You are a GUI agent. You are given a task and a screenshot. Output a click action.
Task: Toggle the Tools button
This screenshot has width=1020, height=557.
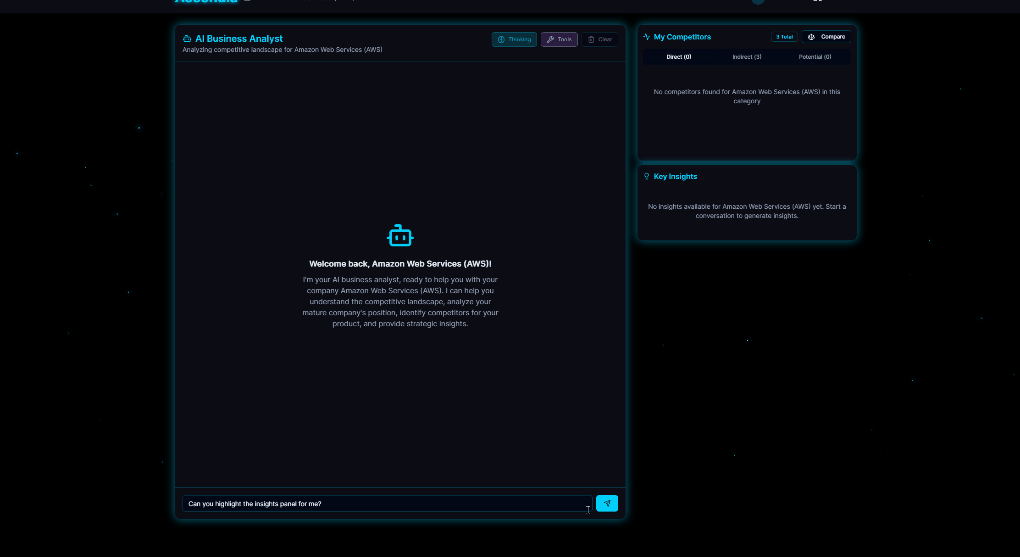559,40
